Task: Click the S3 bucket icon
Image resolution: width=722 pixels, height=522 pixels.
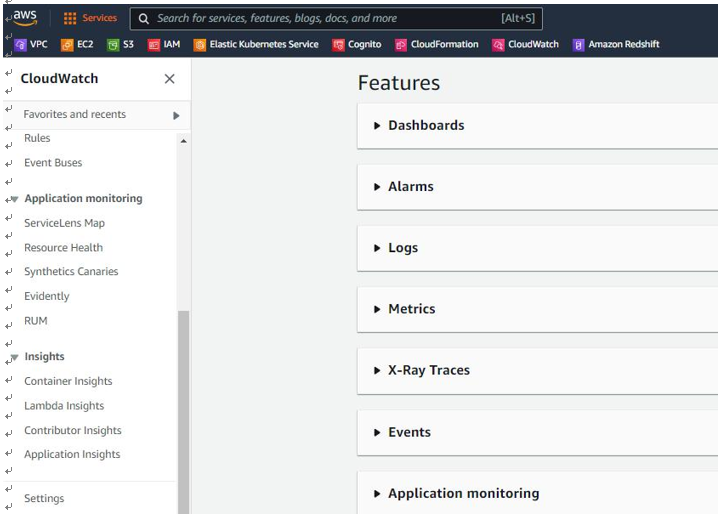Action: tap(113, 45)
